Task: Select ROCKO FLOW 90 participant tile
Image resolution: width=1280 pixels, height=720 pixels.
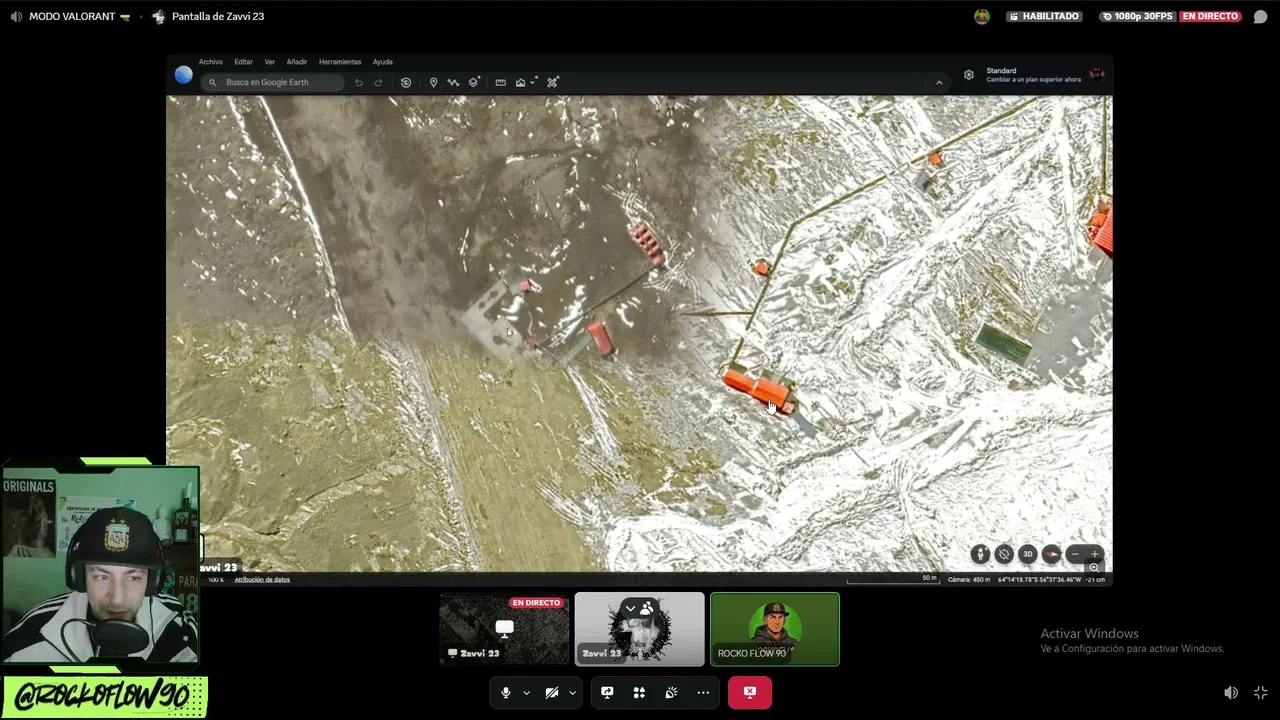Action: [x=774, y=629]
